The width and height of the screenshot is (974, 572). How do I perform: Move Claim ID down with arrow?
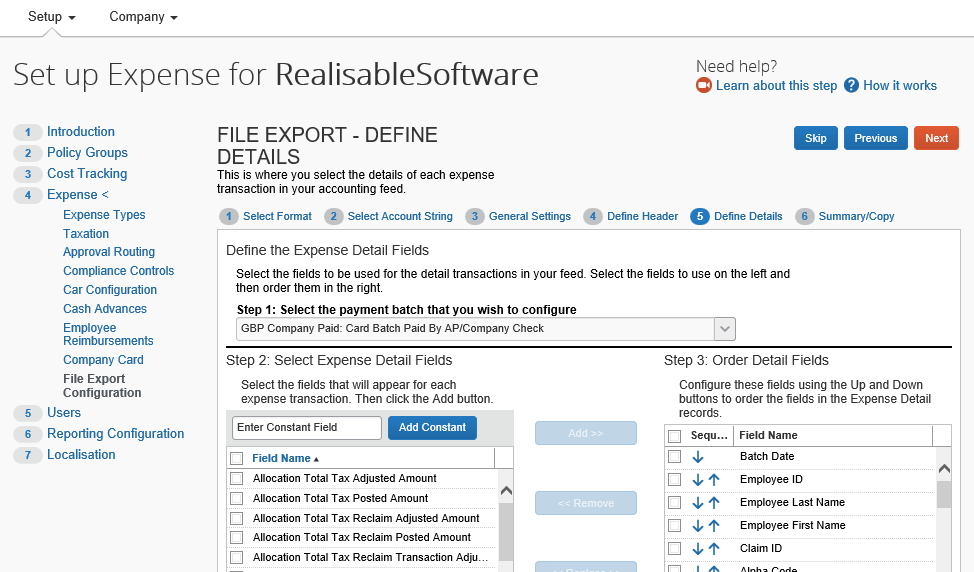coord(698,549)
